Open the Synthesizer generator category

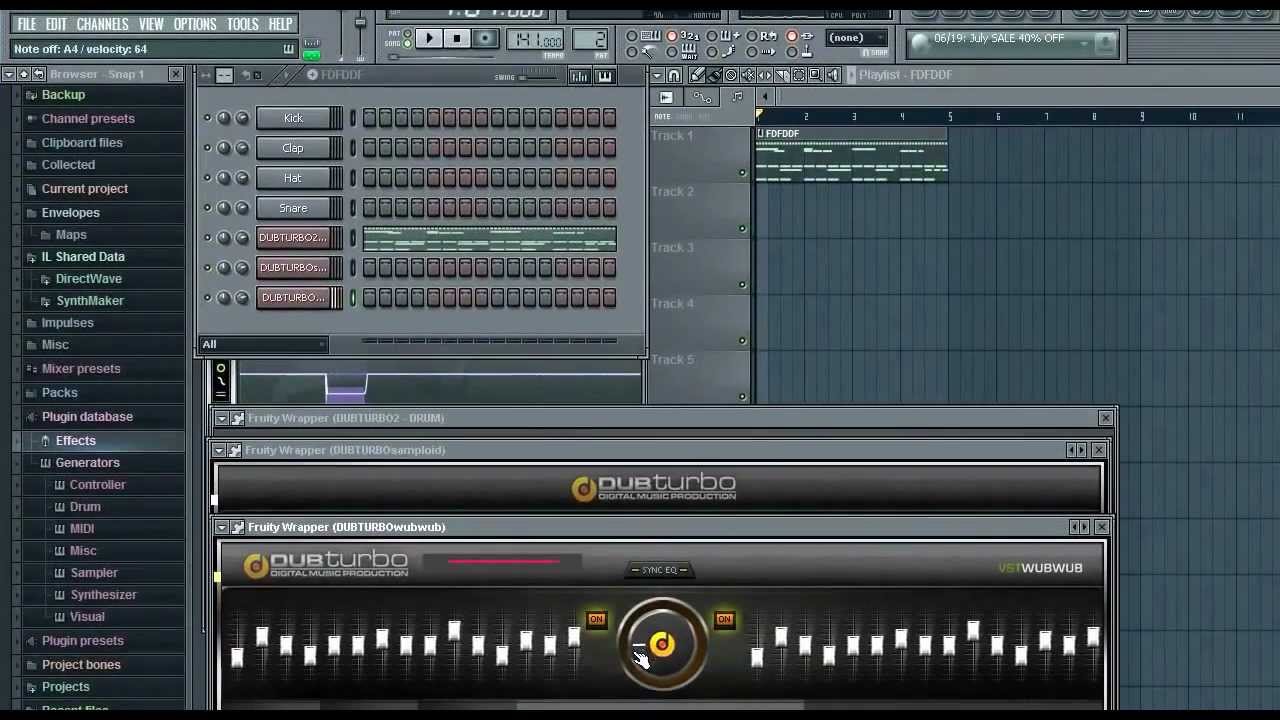(103, 595)
